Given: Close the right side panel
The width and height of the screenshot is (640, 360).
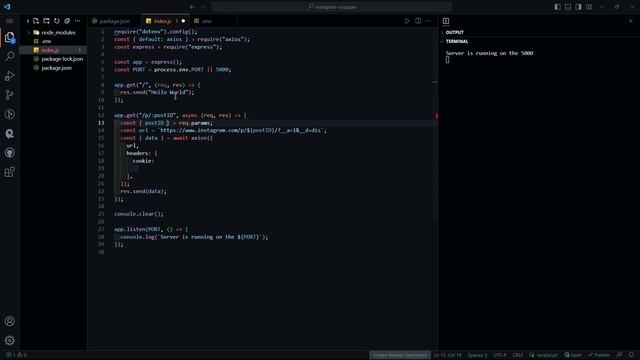Looking at the screenshot, I should [631, 21].
